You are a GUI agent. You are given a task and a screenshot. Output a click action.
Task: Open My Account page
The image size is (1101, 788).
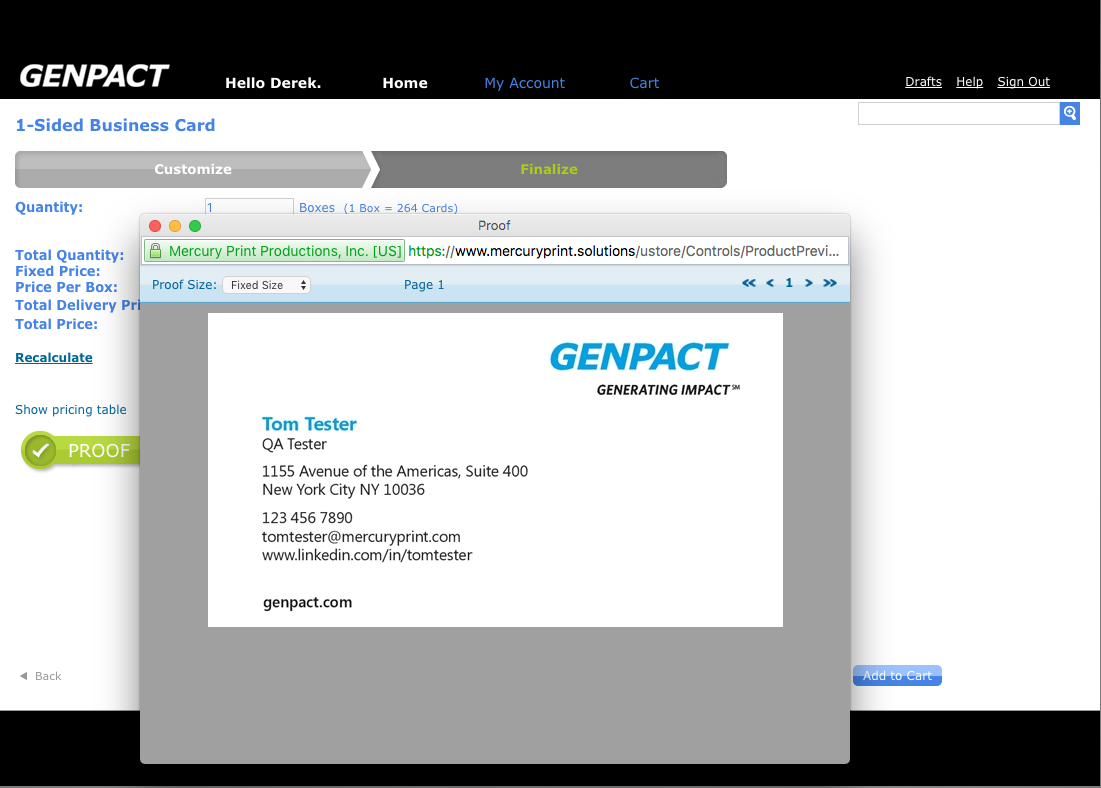point(524,83)
